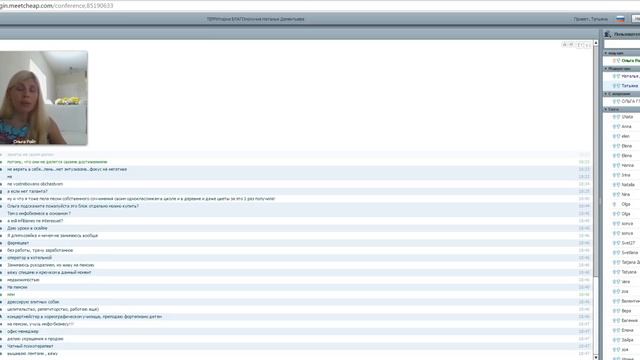Click the chat scrollbar down arrow

596,357
